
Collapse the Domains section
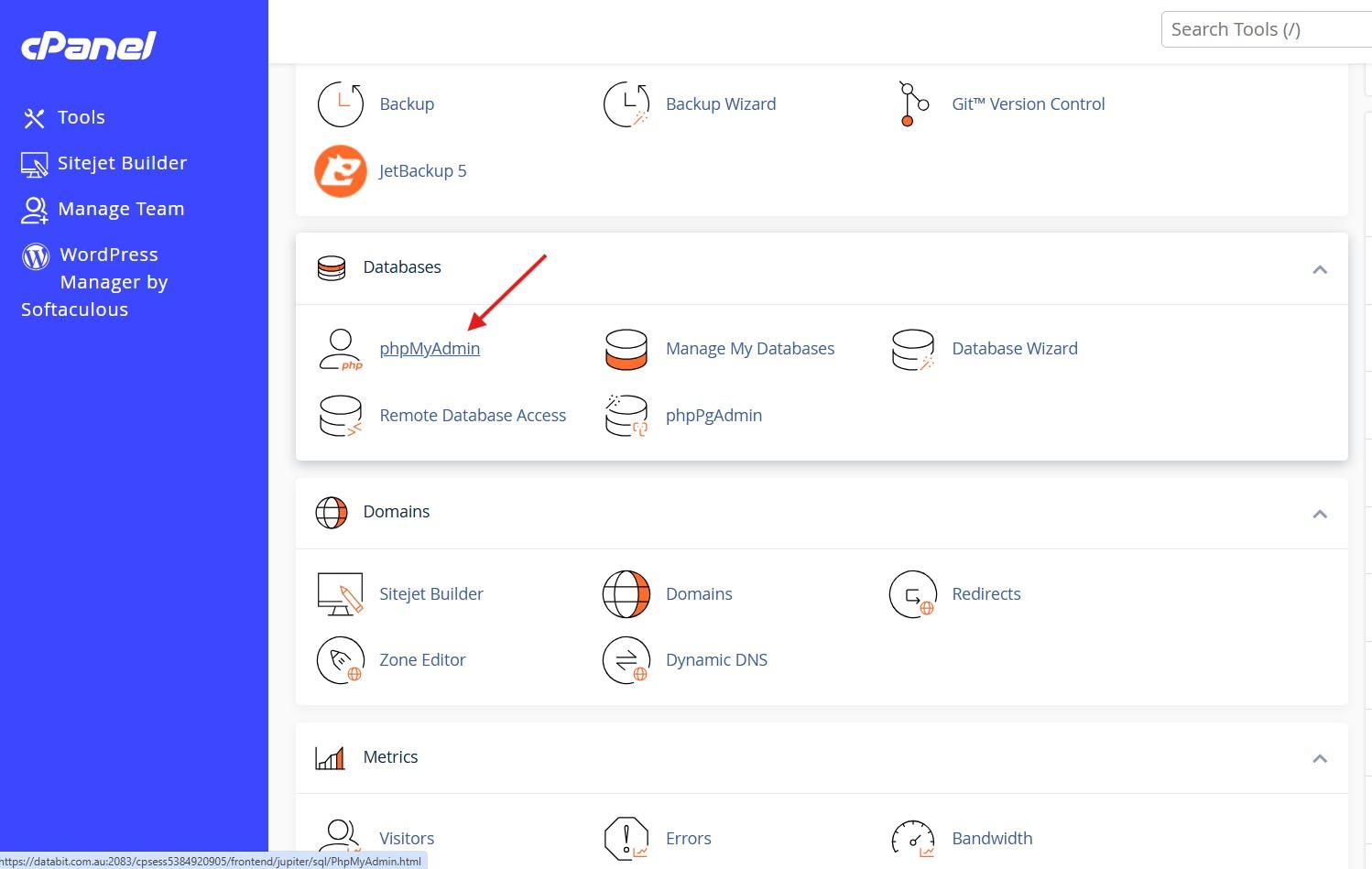[x=1320, y=514]
